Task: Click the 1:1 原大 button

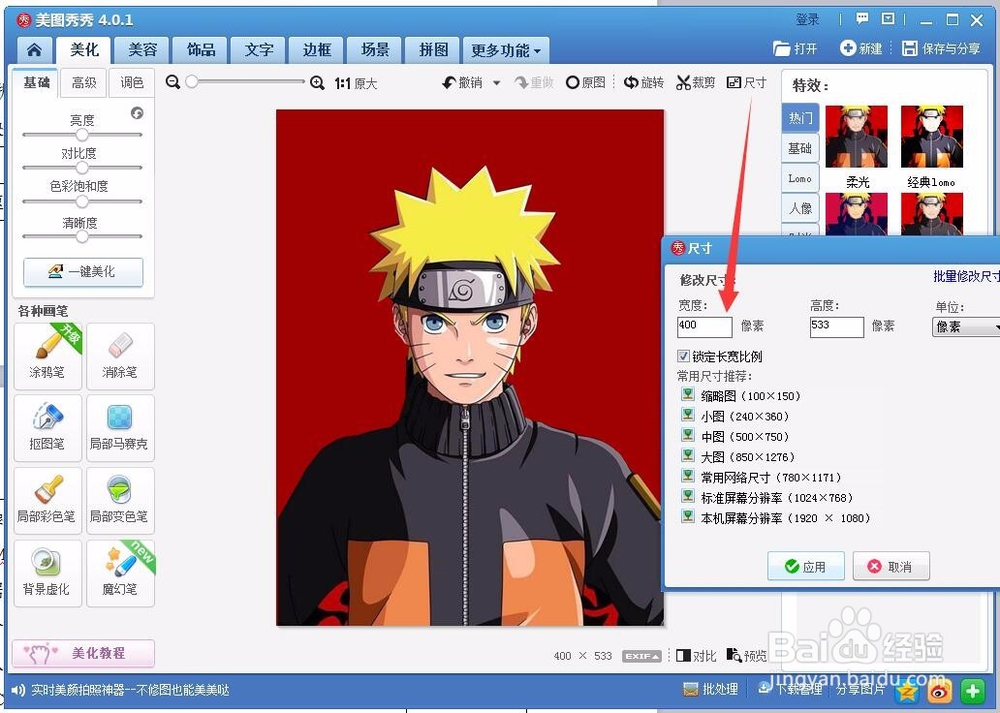Action: click(355, 84)
